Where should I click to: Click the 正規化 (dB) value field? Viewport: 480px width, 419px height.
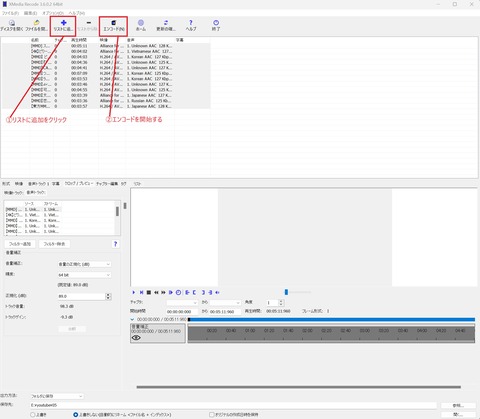click(82, 296)
